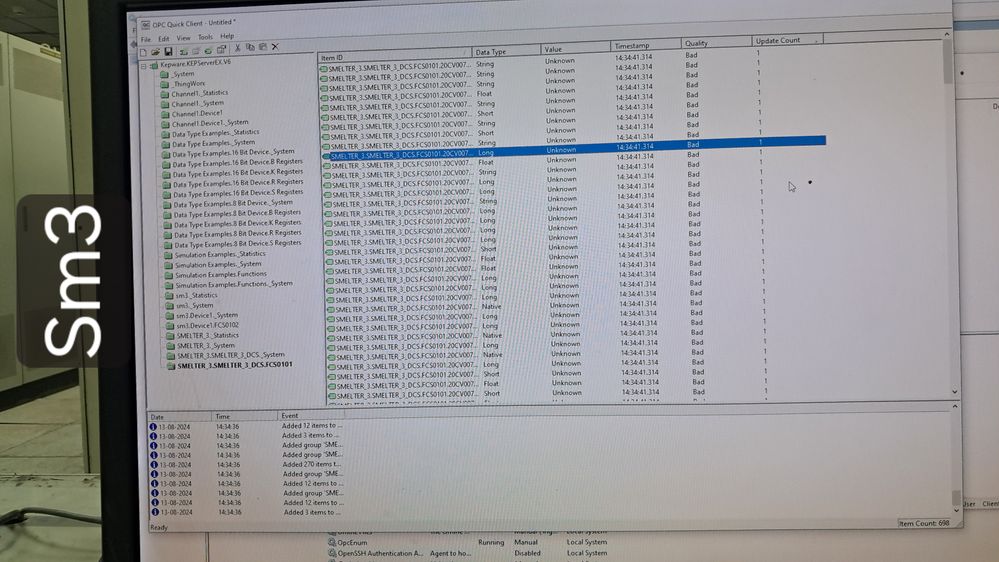
Task: Cut selection using scissors icon
Action: tap(238, 48)
